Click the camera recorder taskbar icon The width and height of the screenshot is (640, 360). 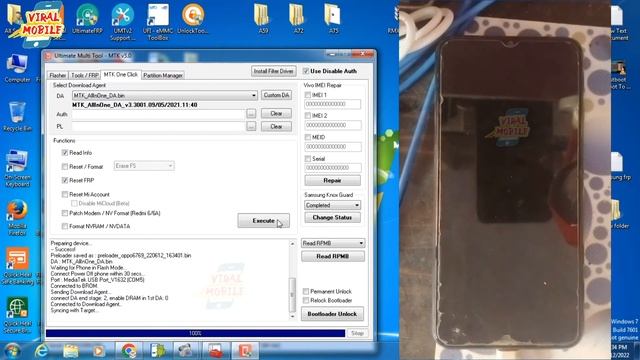[186, 351]
